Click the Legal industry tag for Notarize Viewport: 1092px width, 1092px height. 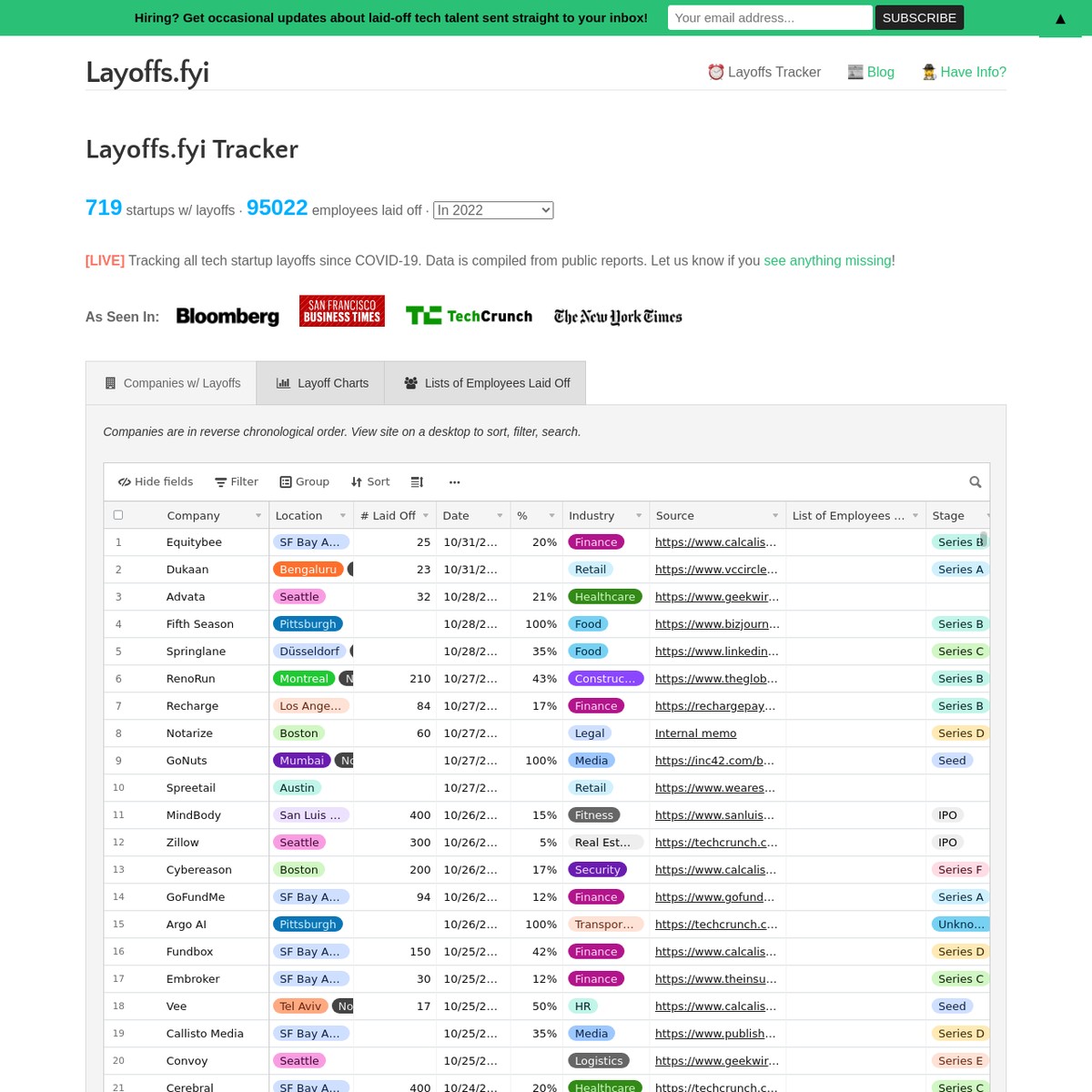pyautogui.click(x=590, y=733)
